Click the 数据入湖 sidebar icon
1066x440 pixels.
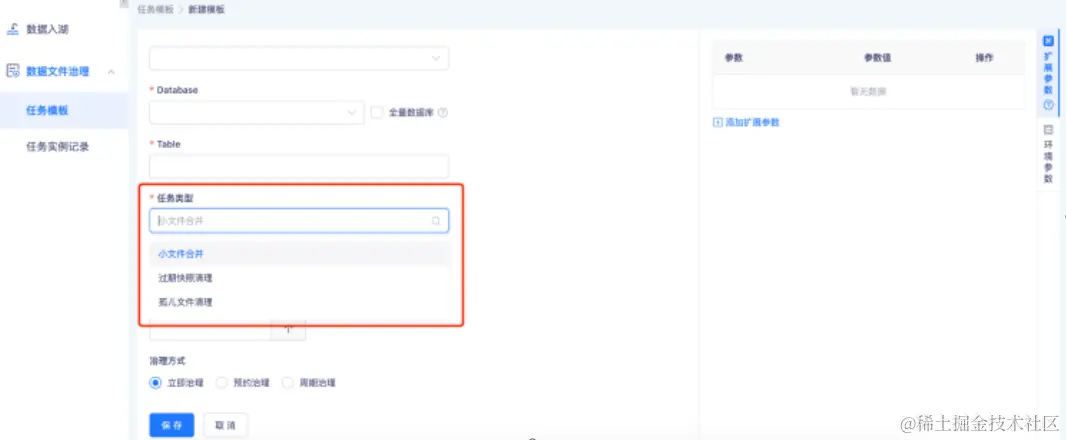point(12,29)
